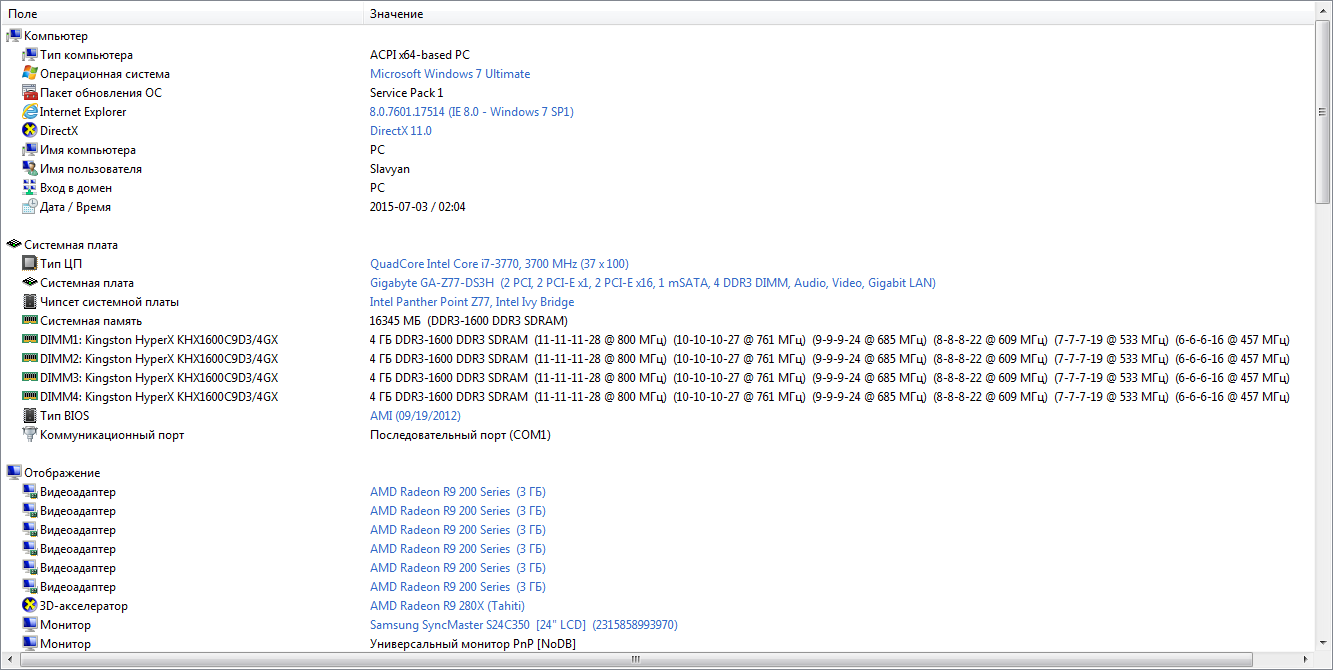Click the user icon for Имя пользователя
Screen dimensions: 1333x670
tap(30, 169)
